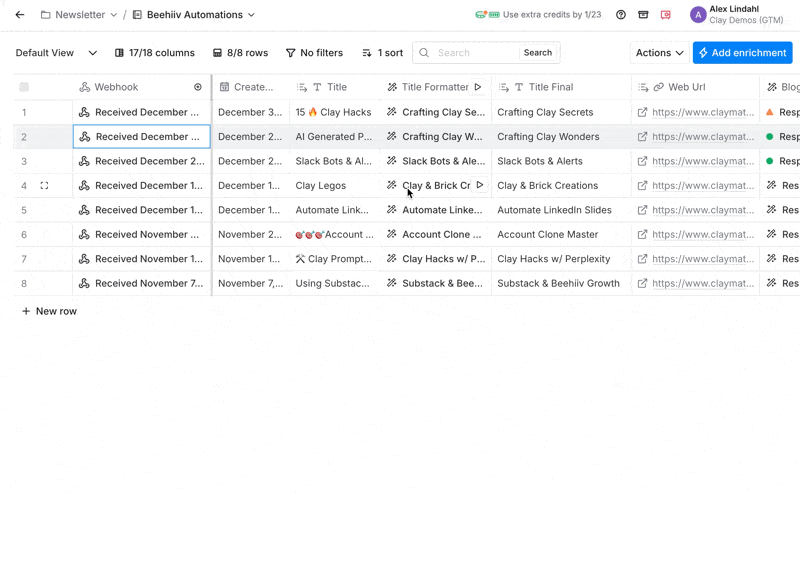
Task: Click the Web Url column header
Action: (695, 87)
